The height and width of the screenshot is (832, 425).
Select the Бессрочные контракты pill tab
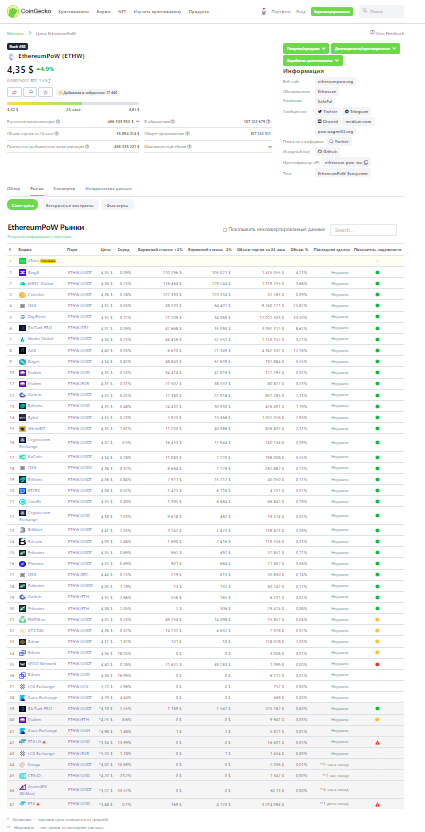(x=70, y=205)
